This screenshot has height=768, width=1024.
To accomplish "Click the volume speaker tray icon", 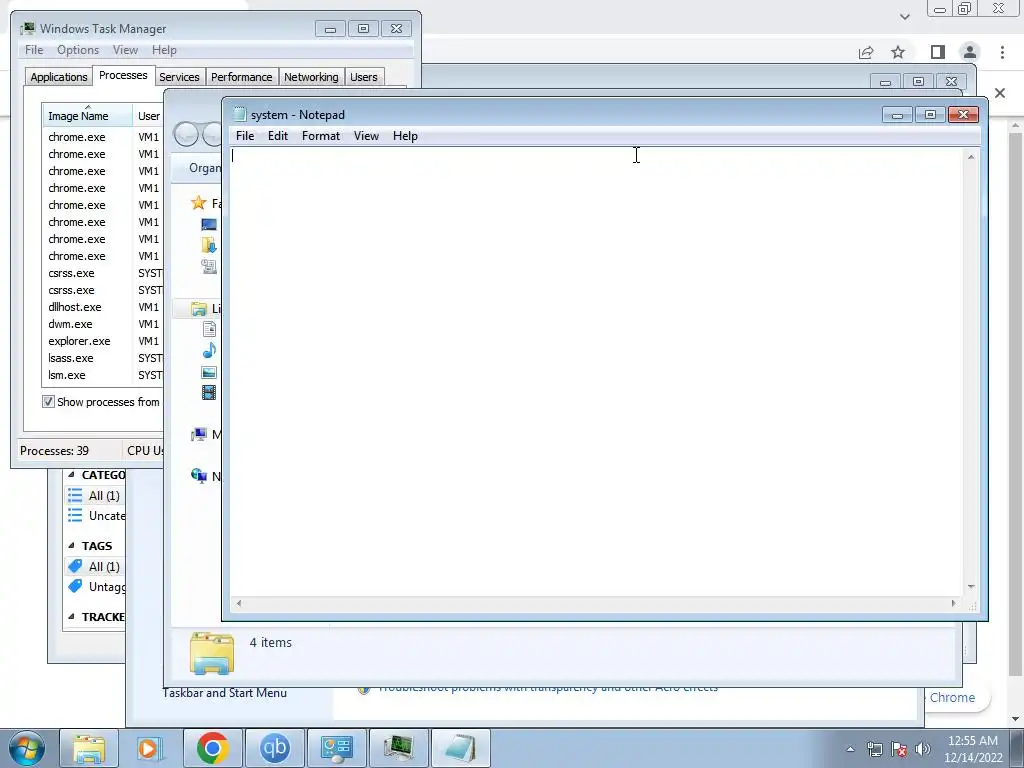I will [x=922, y=749].
